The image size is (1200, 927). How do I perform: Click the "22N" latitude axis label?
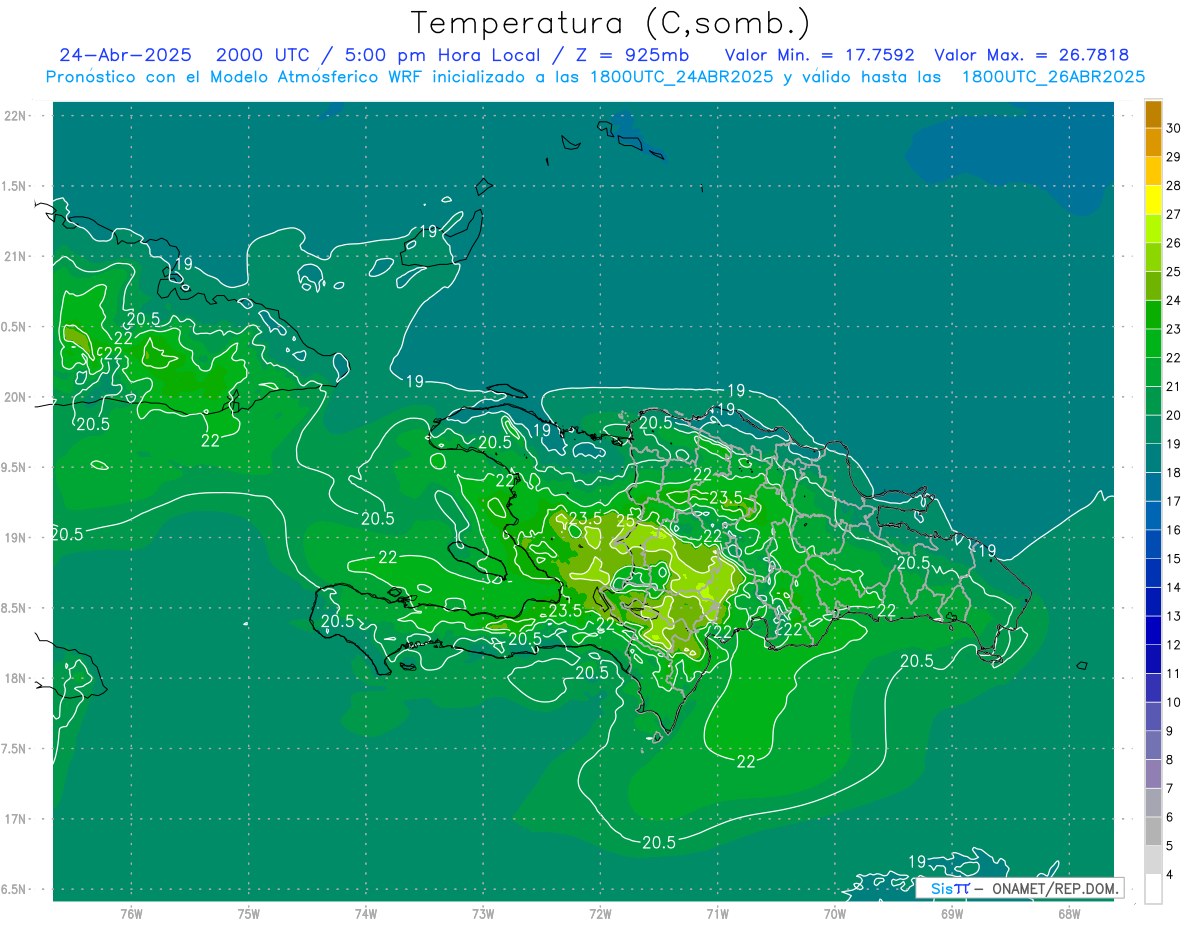pos(16,116)
